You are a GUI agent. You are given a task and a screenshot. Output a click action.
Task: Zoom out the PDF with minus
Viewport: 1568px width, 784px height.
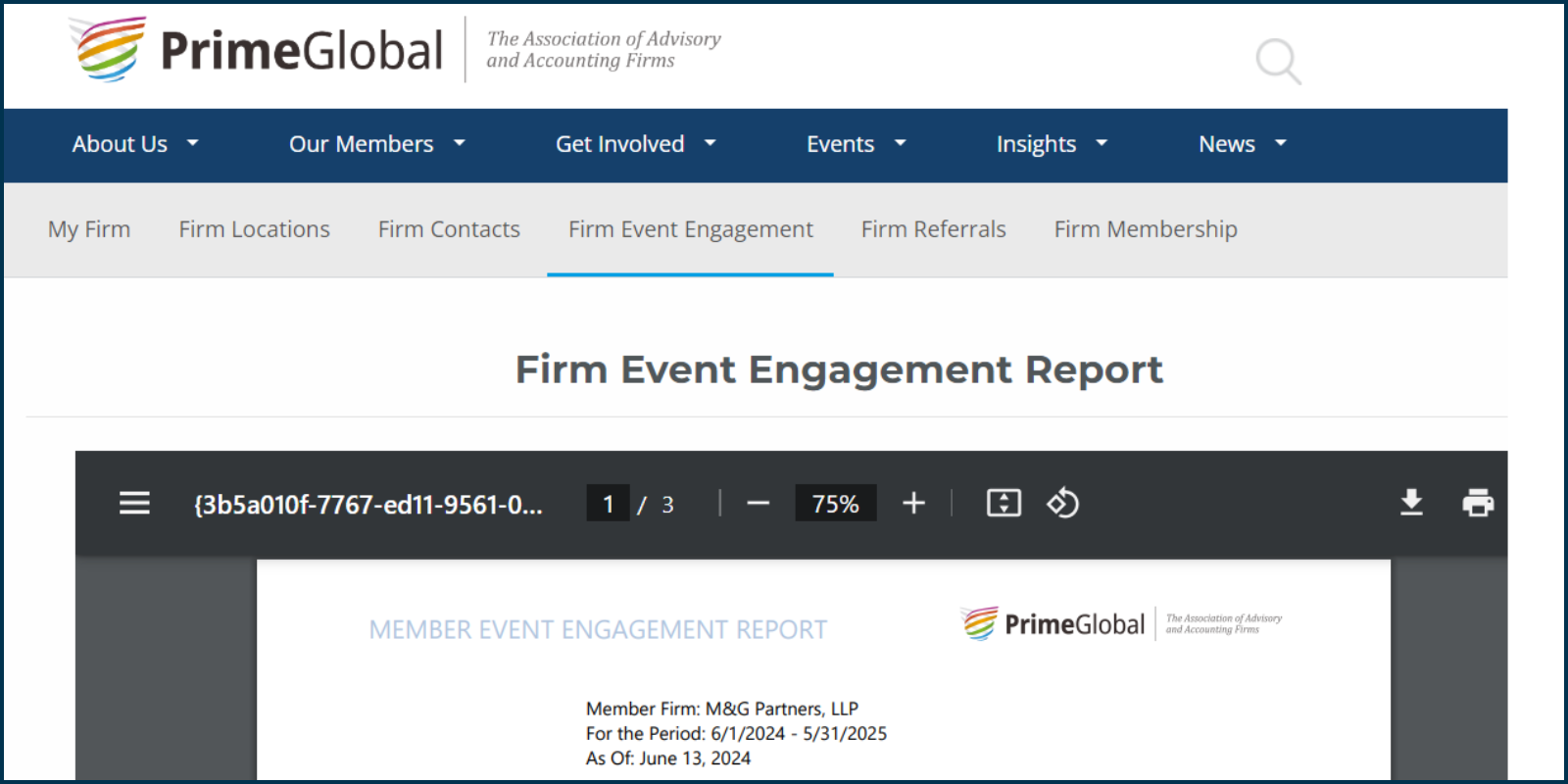coord(758,504)
